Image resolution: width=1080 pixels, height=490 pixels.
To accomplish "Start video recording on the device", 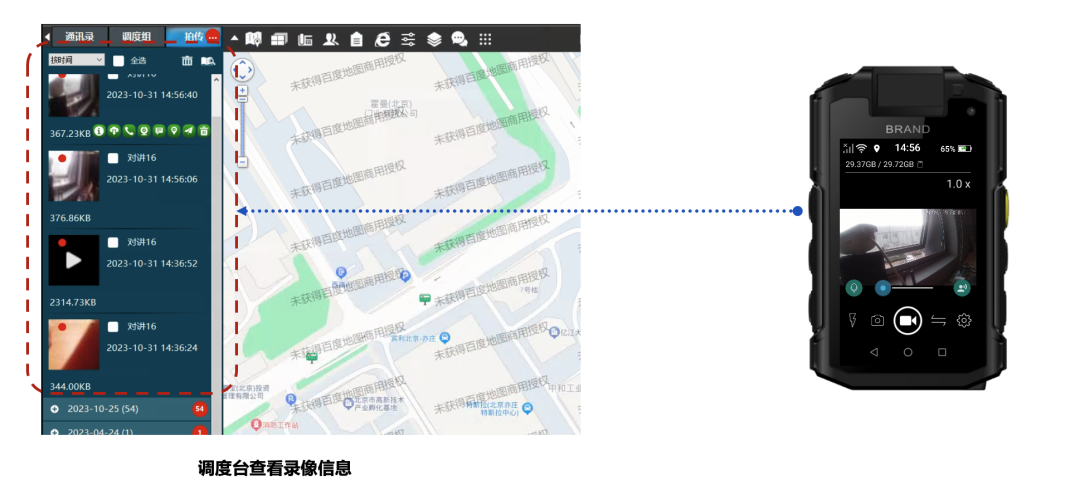I will [x=908, y=320].
